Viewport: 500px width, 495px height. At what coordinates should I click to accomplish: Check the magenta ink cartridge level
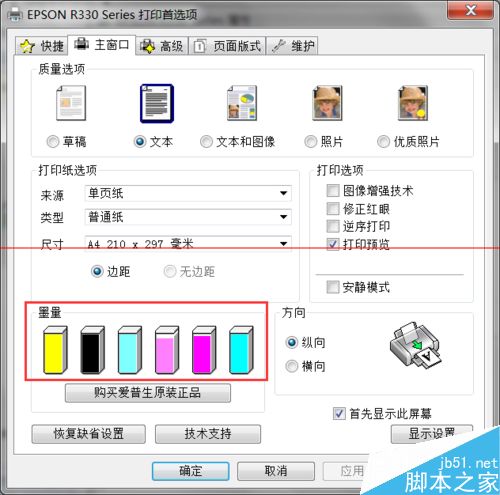(x=204, y=350)
